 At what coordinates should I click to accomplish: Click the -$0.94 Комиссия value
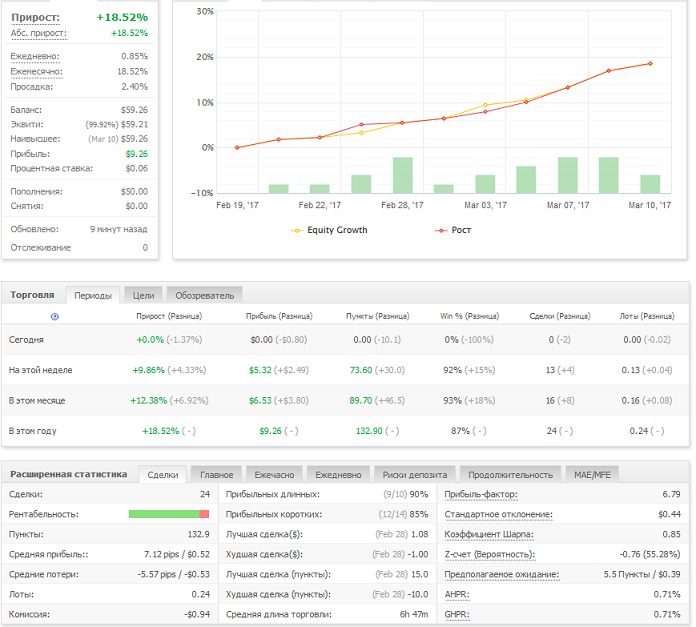click(x=197, y=614)
